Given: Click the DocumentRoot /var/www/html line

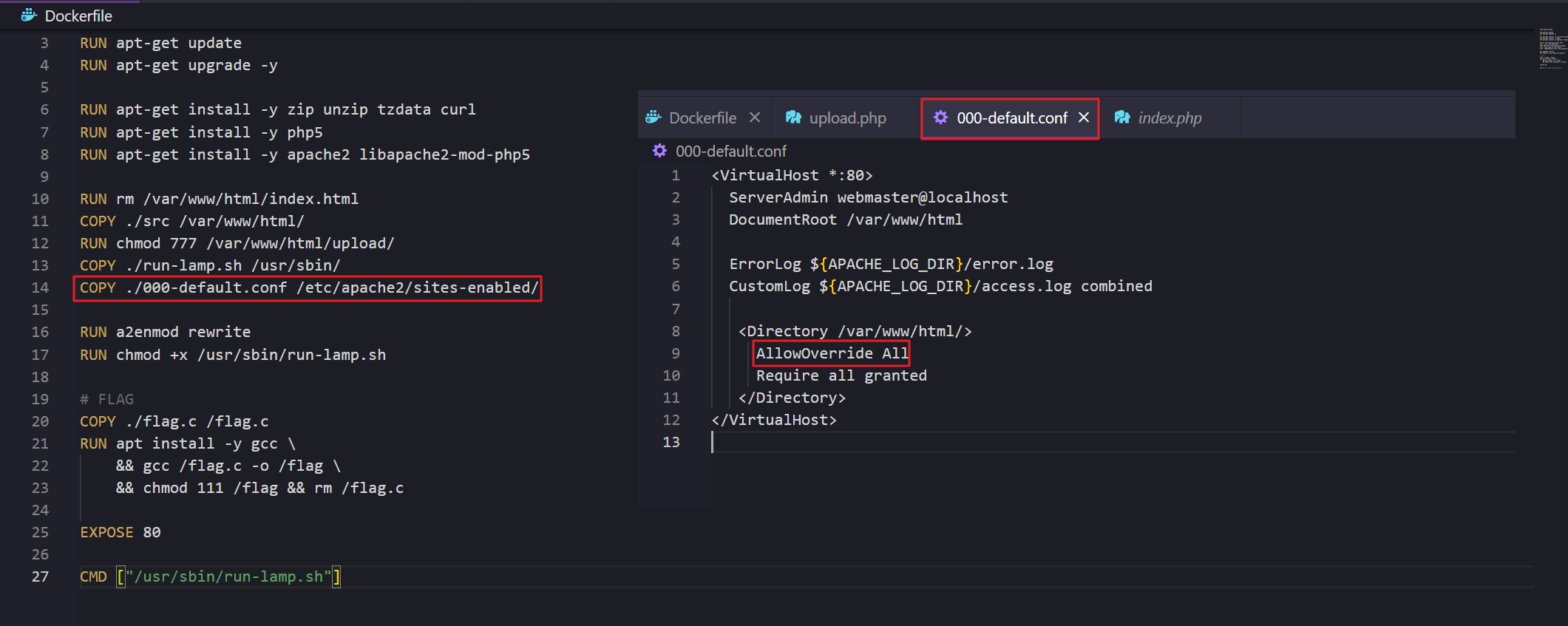Looking at the screenshot, I should click(845, 220).
